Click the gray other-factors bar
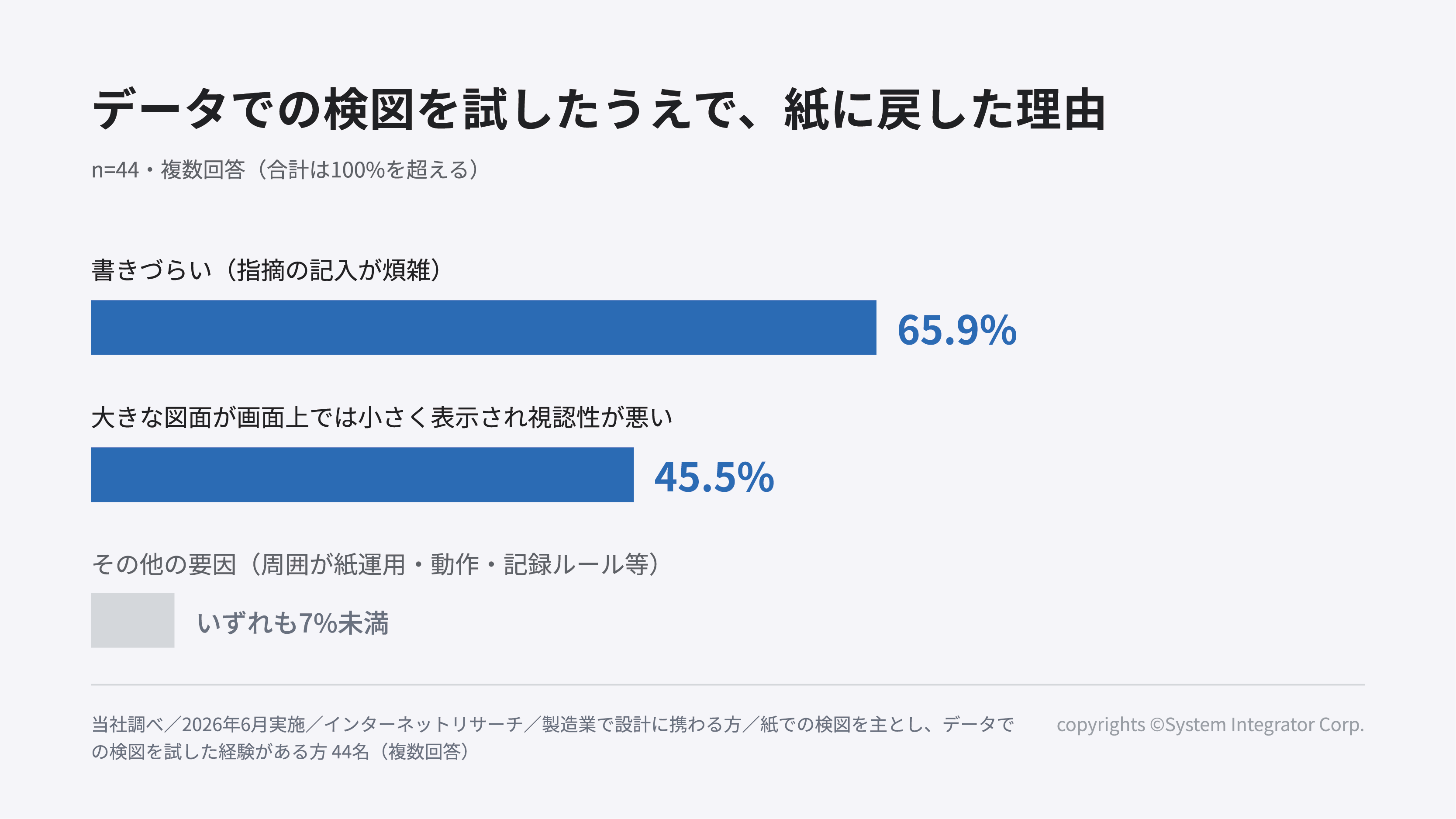 tap(133, 620)
